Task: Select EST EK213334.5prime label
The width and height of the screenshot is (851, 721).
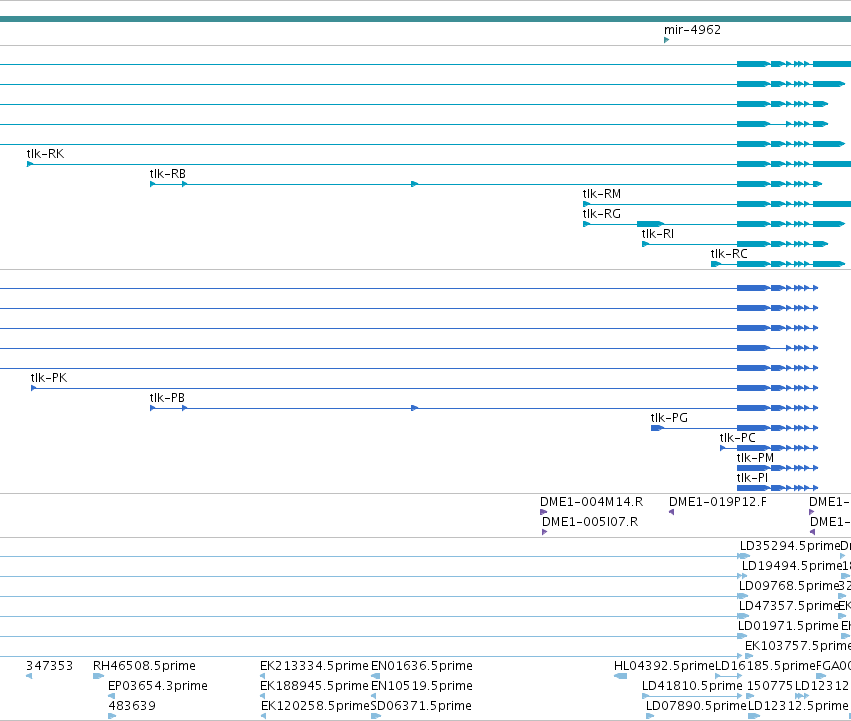Action: click(x=314, y=666)
